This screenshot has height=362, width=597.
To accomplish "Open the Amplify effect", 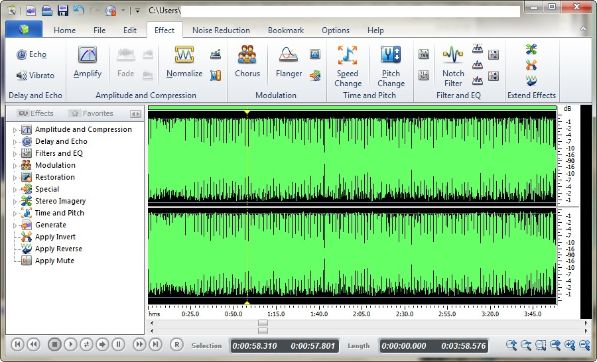I will 88,62.
